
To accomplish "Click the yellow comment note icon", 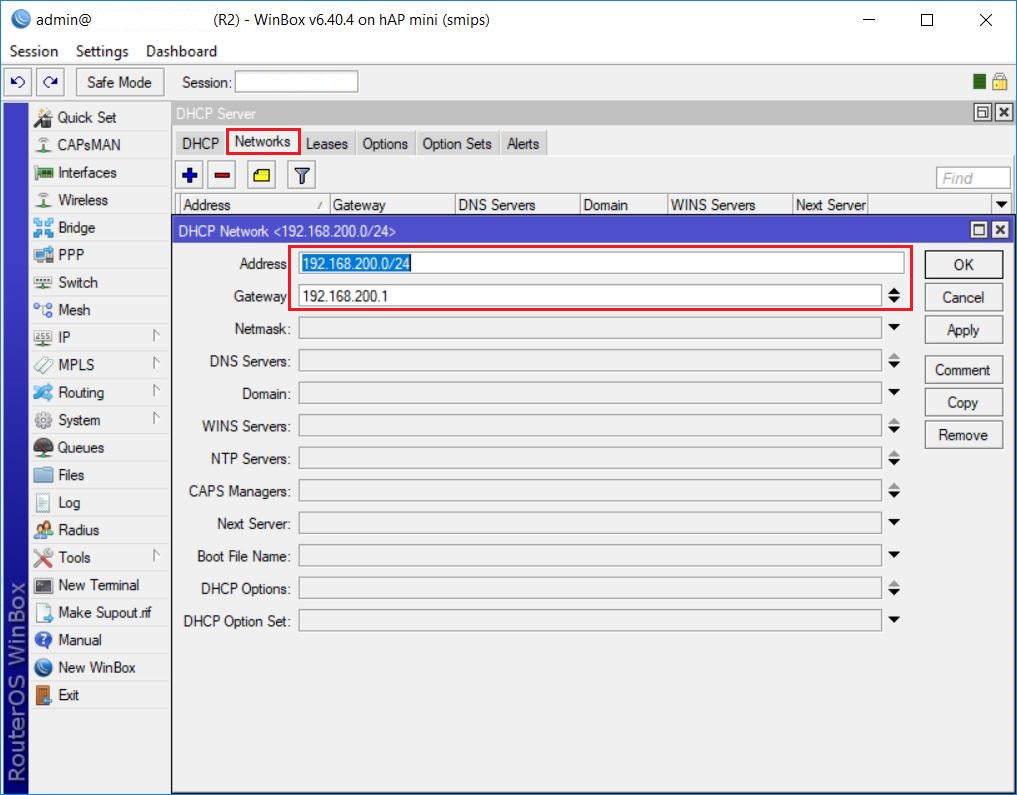I will click(x=261, y=175).
